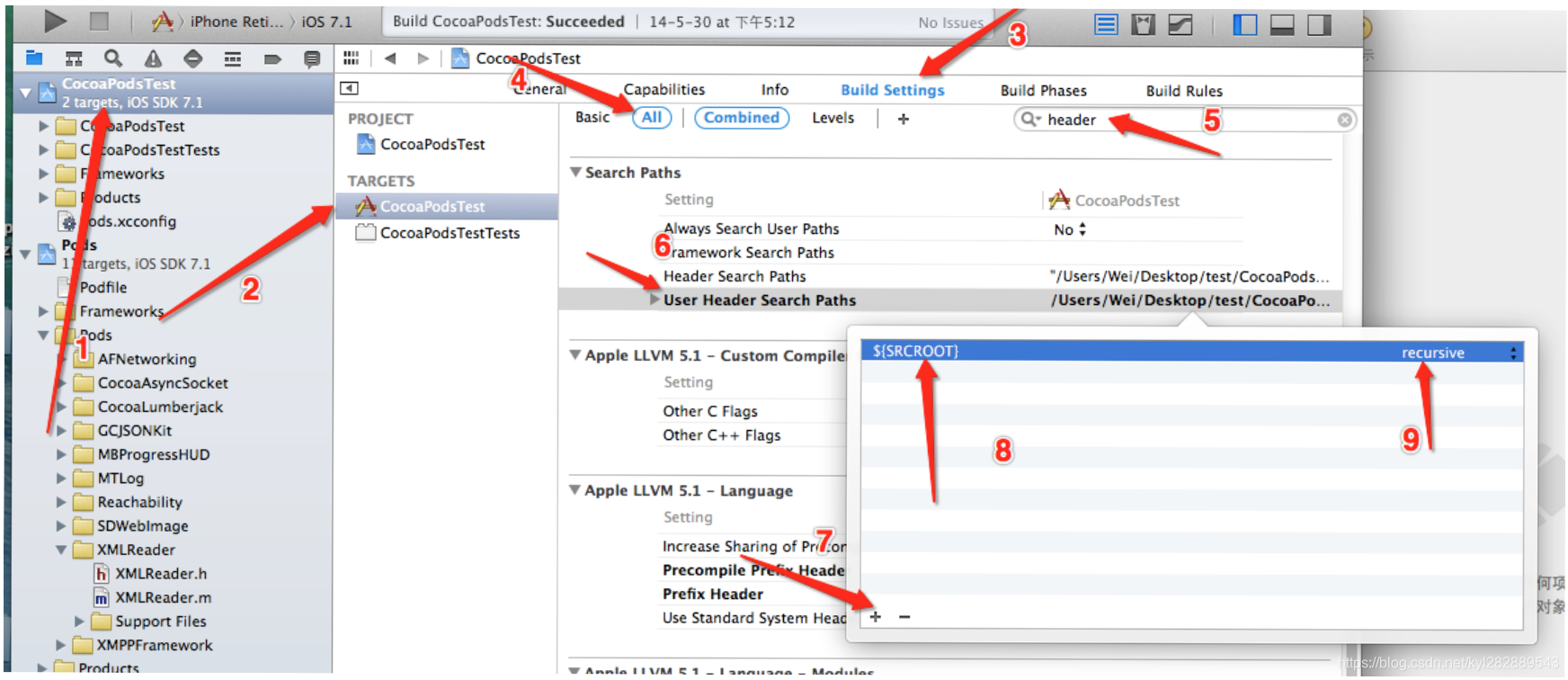Collapse Apple LLVM 5.1 Custom Compiler section

point(575,355)
